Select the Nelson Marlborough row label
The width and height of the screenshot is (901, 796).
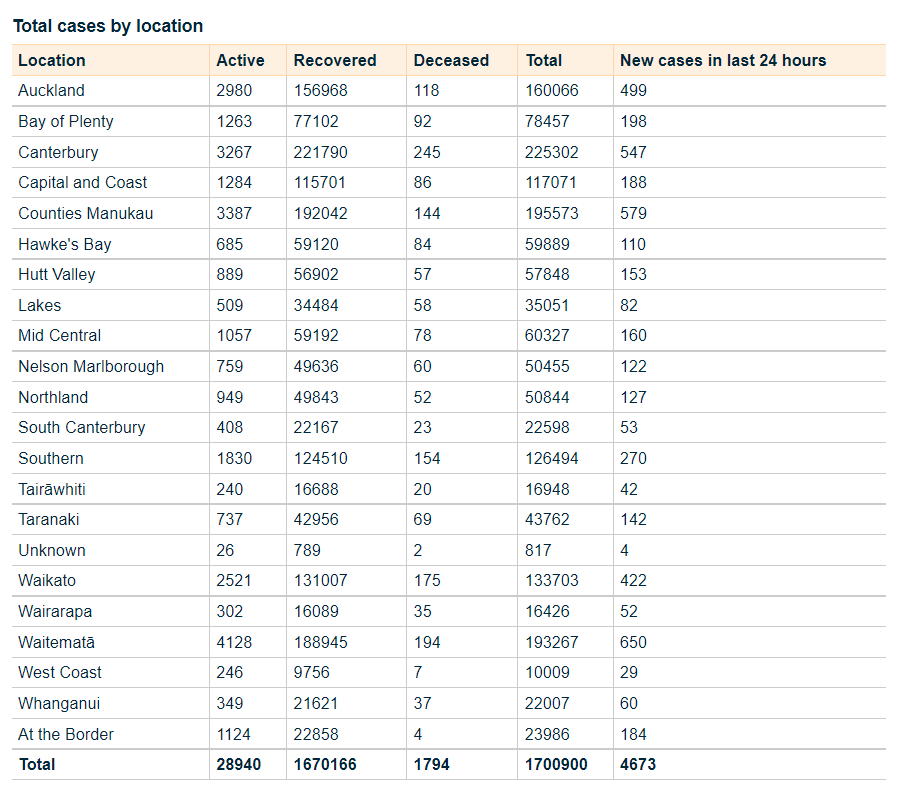pos(91,366)
